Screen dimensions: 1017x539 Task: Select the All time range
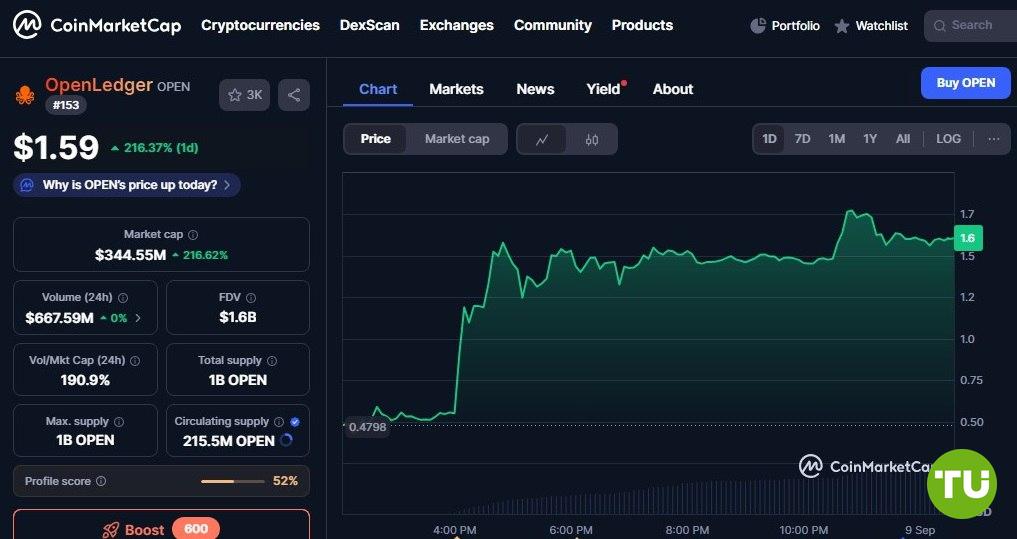[903, 139]
